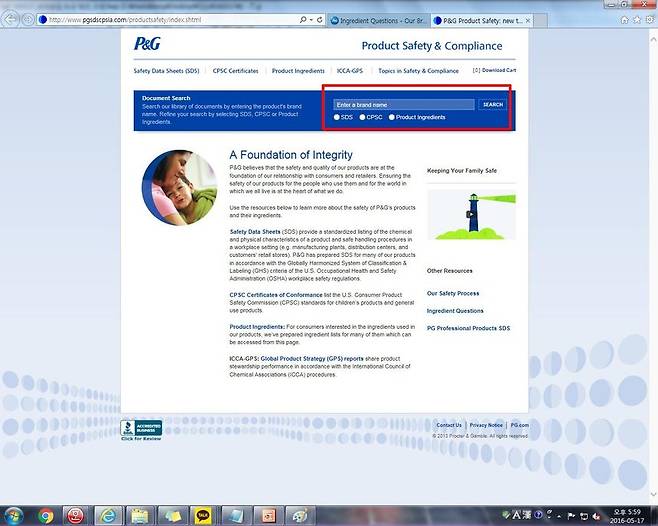Switch to the Ingredient Questions tab
Screen dimensions: 658x526
[x=379, y=21]
